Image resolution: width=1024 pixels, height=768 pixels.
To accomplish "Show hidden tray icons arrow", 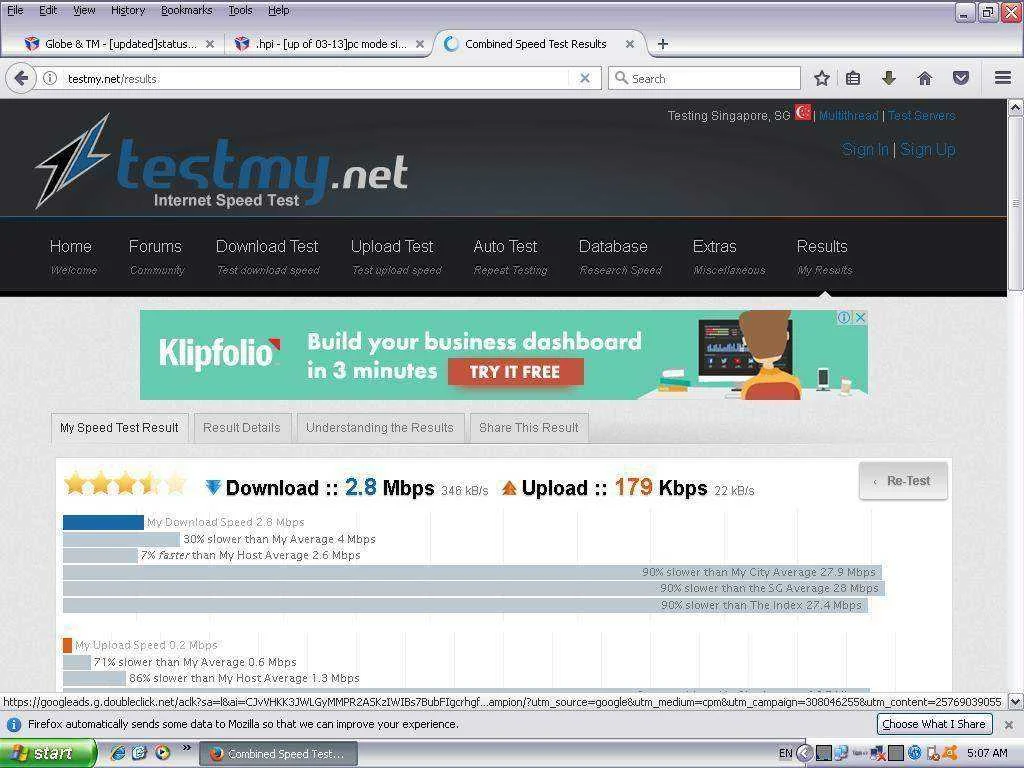I will pos(805,753).
